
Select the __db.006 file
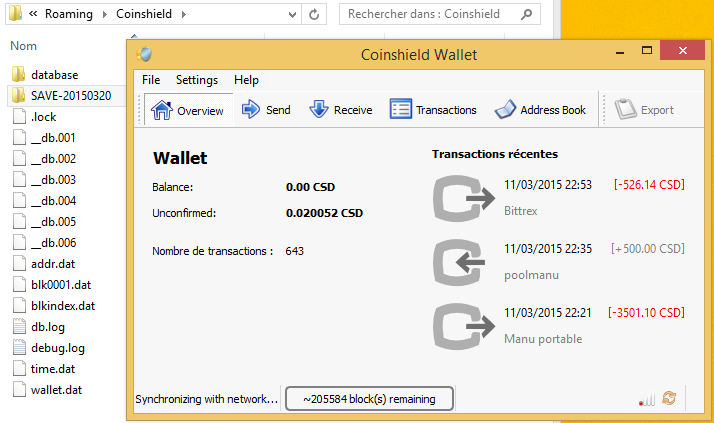coord(53,243)
